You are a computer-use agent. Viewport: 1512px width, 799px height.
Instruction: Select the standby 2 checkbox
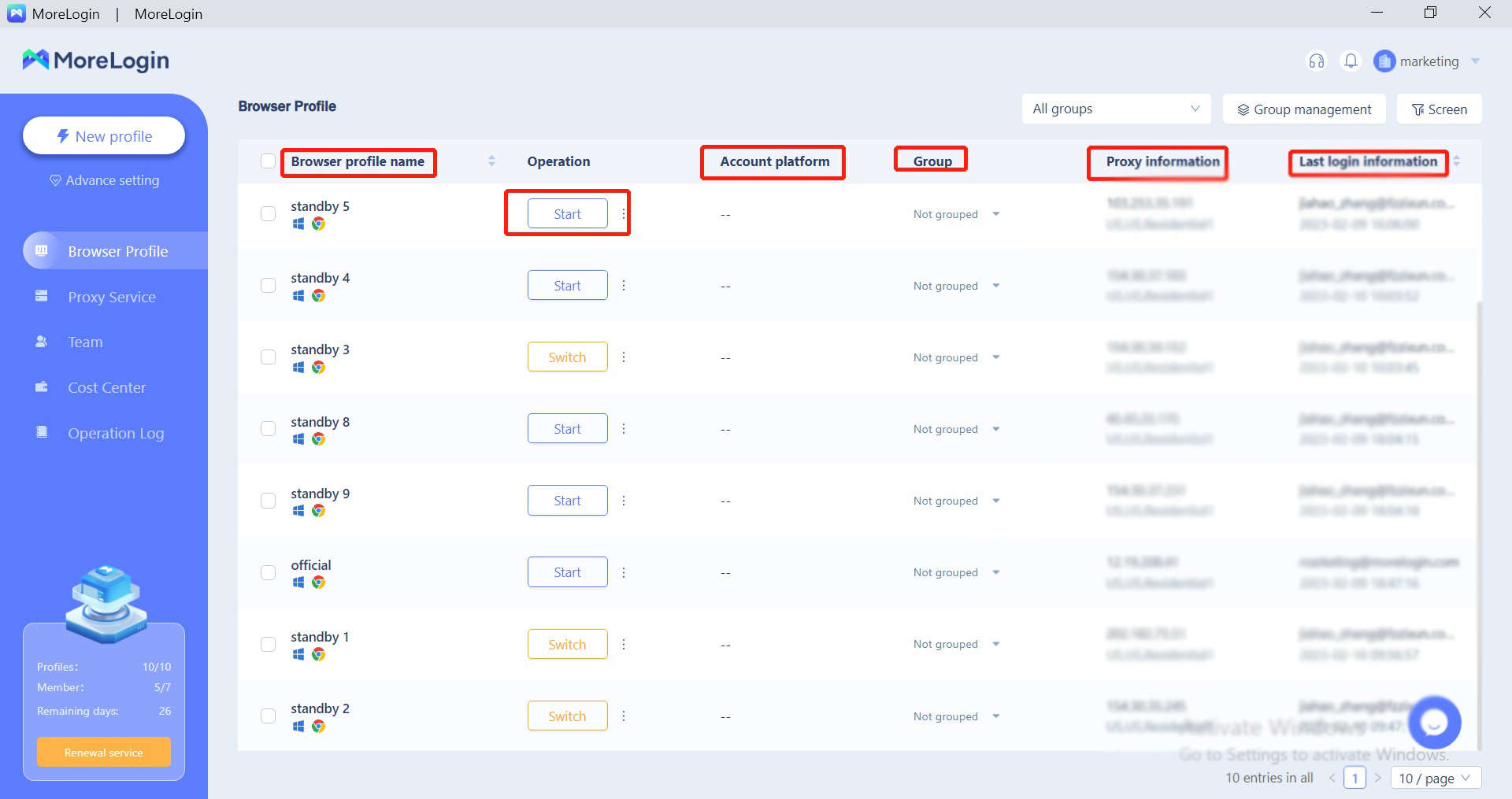pyautogui.click(x=268, y=716)
